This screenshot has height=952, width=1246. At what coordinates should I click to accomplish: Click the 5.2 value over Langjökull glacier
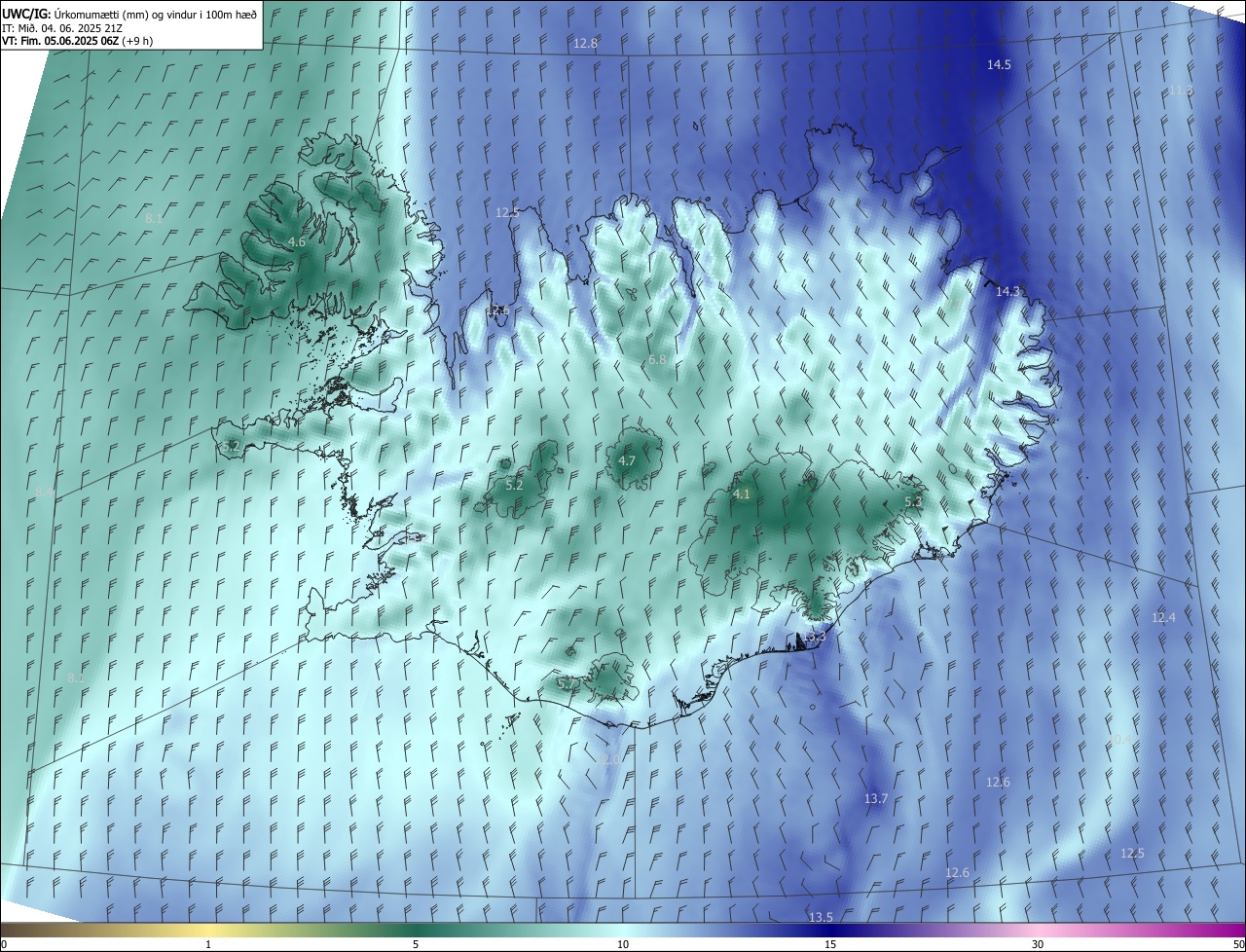click(514, 485)
